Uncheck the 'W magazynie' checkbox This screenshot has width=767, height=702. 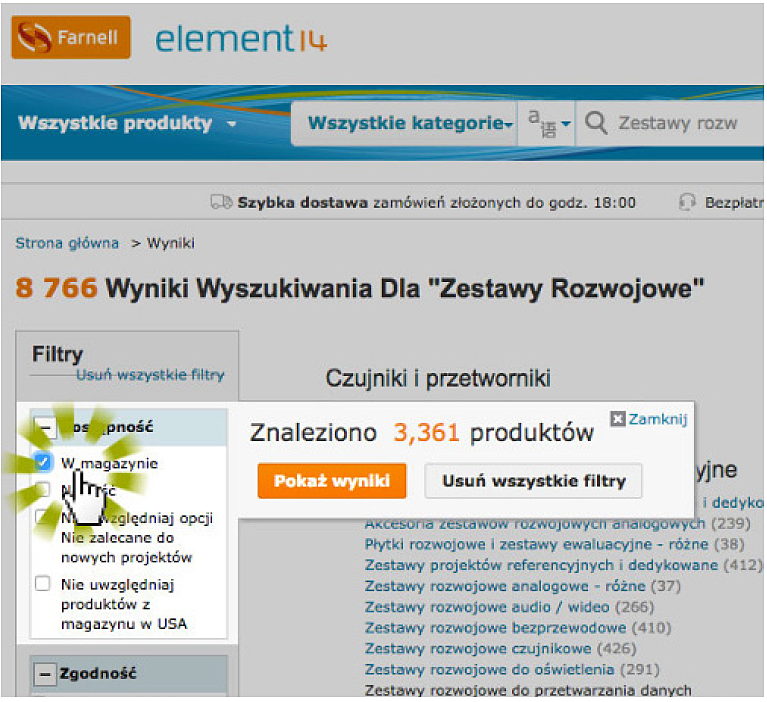(x=42, y=462)
